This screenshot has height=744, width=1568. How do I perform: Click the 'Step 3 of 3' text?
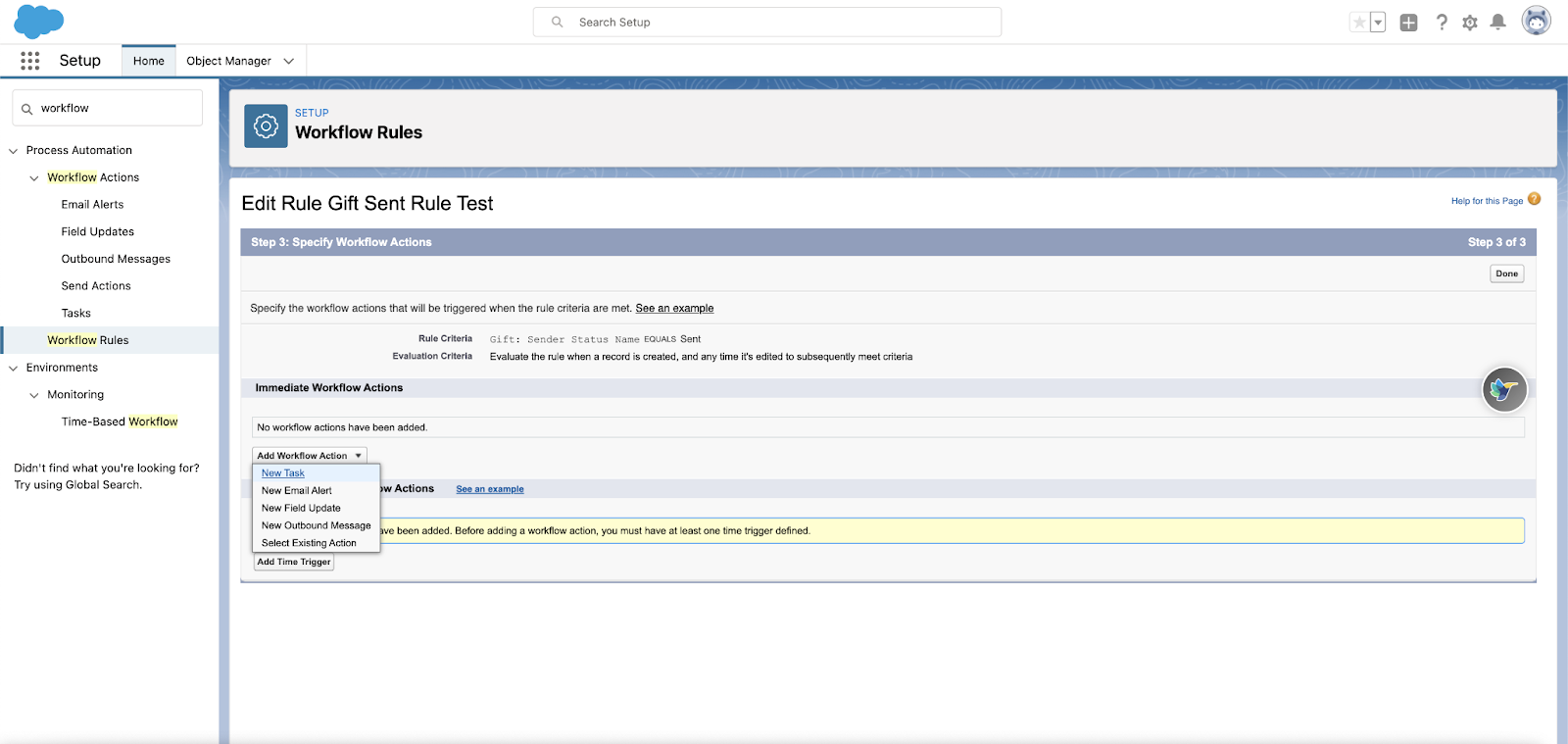click(x=1496, y=242)
